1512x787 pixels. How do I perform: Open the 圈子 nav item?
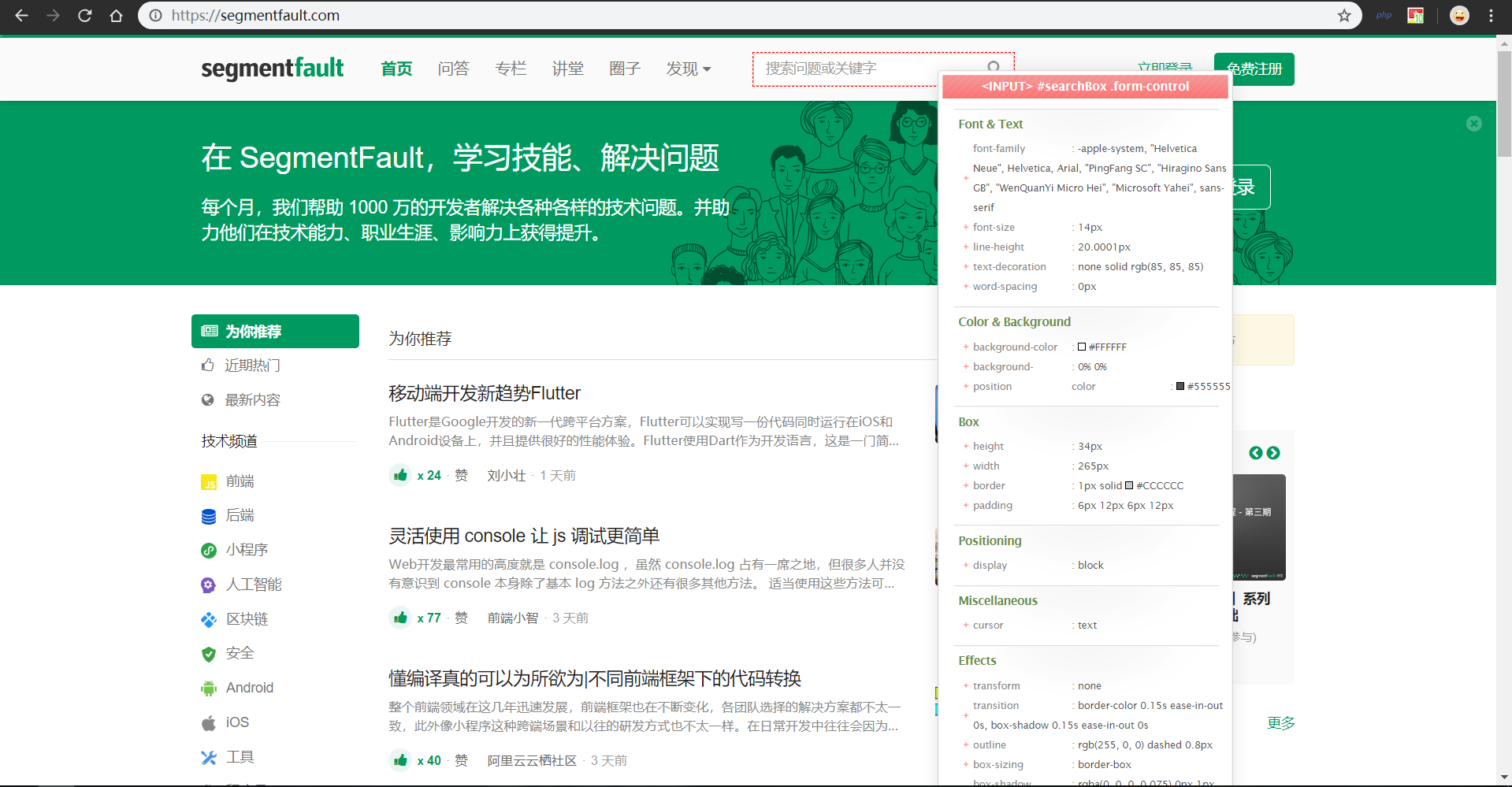[x=625, y=69]
